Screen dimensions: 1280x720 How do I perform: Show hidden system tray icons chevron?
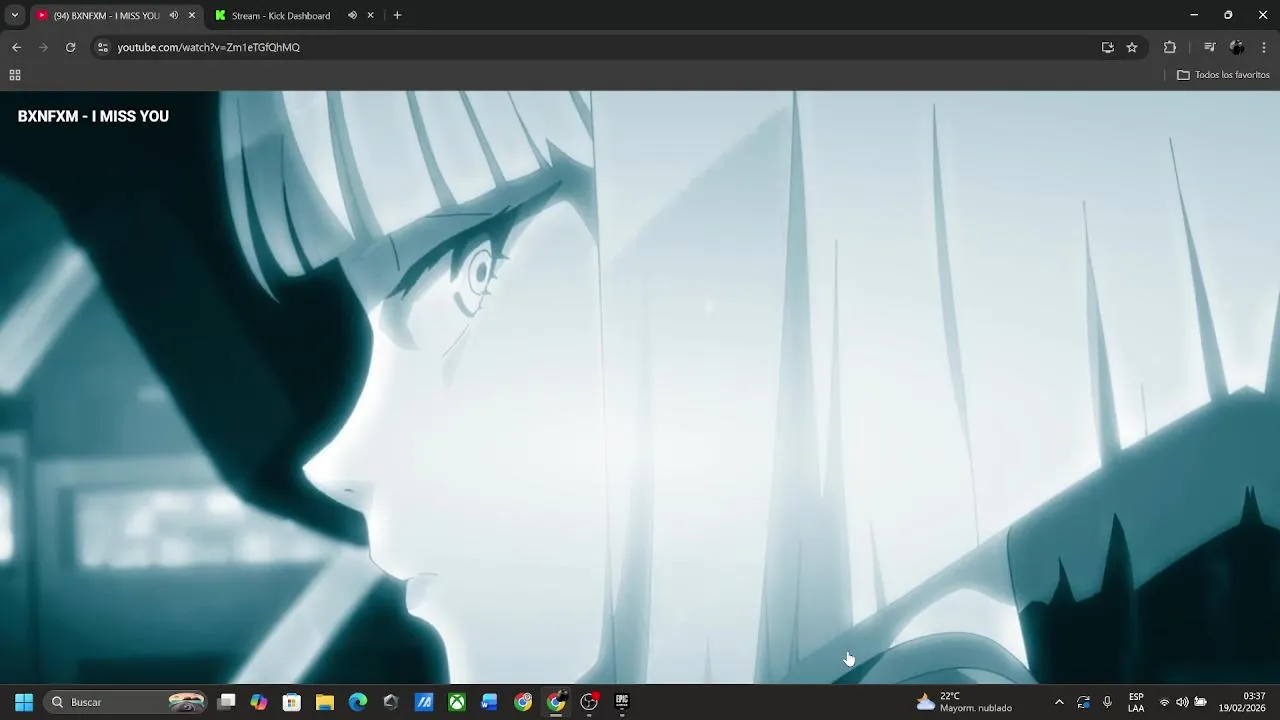(1059, 702)
